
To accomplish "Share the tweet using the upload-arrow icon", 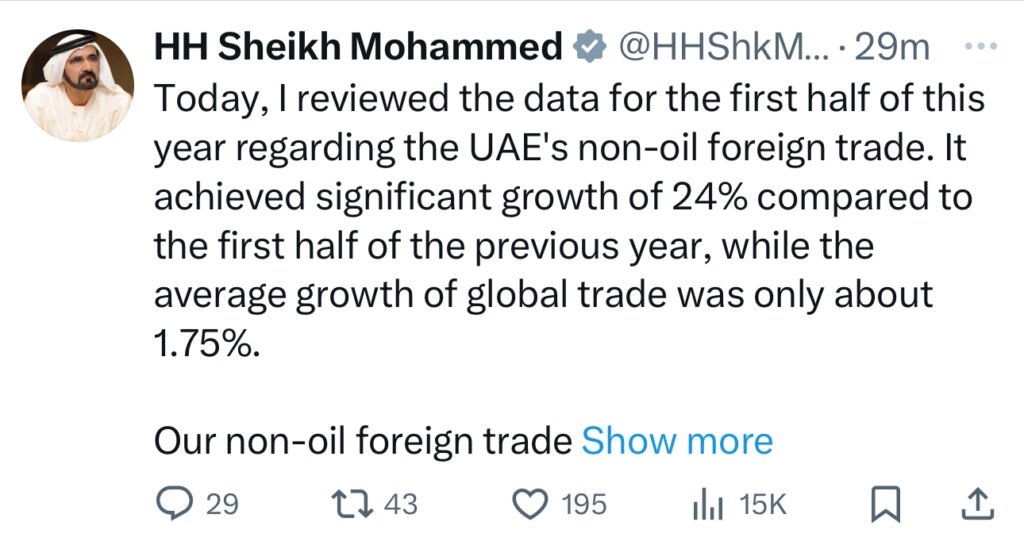I will [978, 505].
